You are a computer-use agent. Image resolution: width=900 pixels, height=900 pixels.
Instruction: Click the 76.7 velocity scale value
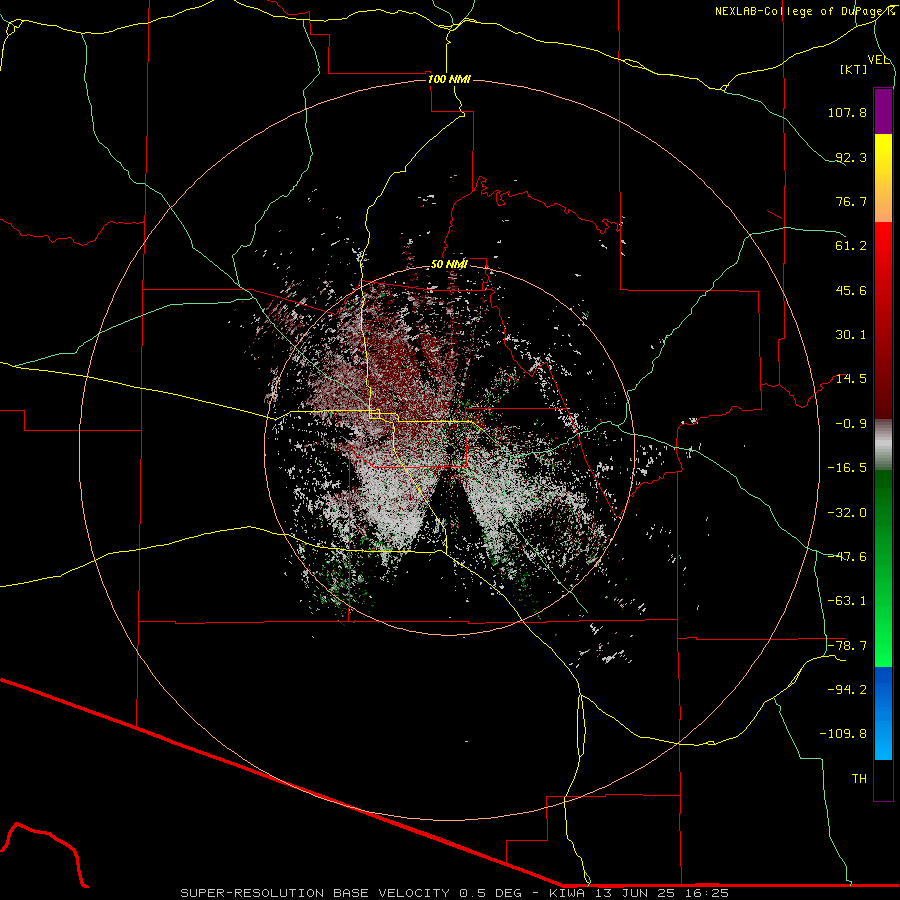[851, 201]
